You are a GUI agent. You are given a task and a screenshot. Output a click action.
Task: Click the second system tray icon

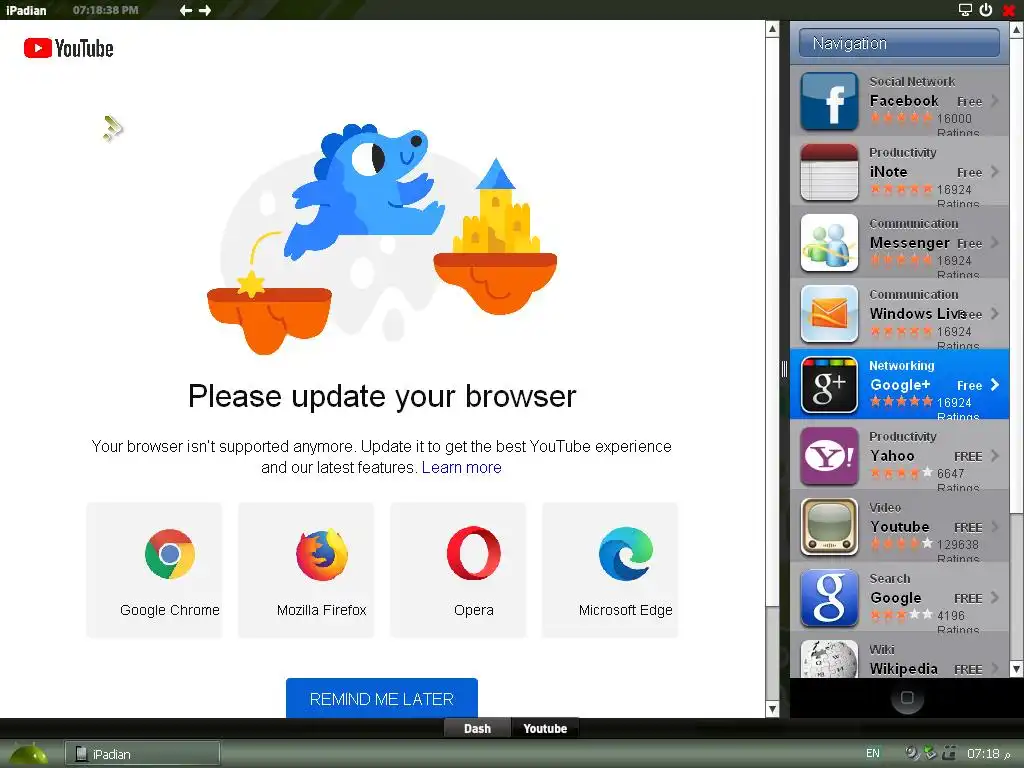pyautogui.click(x=930, y=753)
